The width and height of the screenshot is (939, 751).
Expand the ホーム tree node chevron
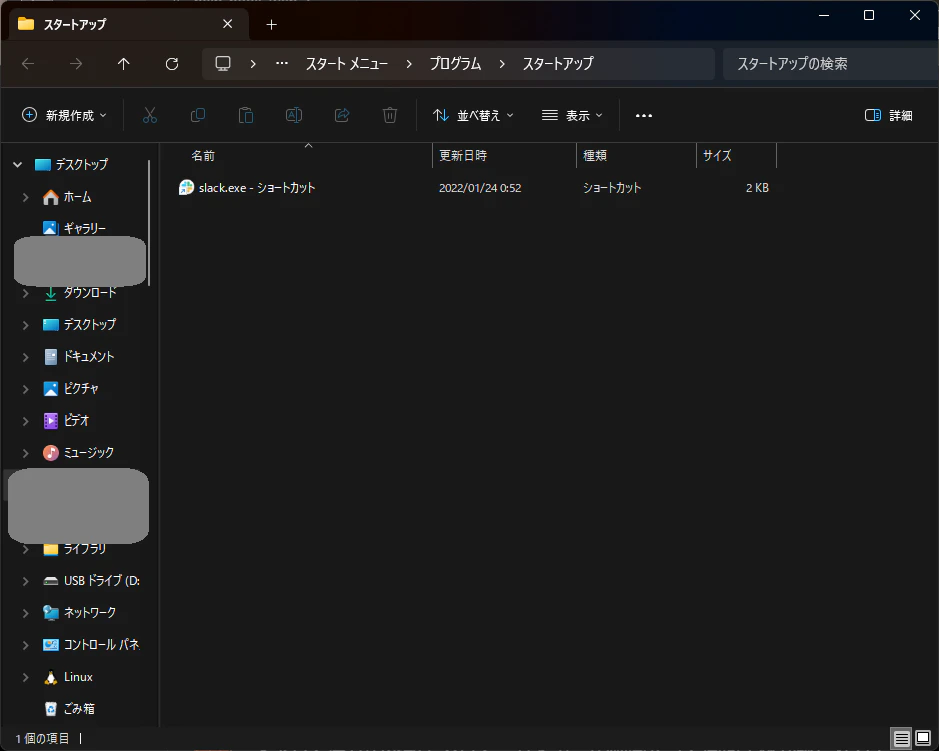click(25, 196)
